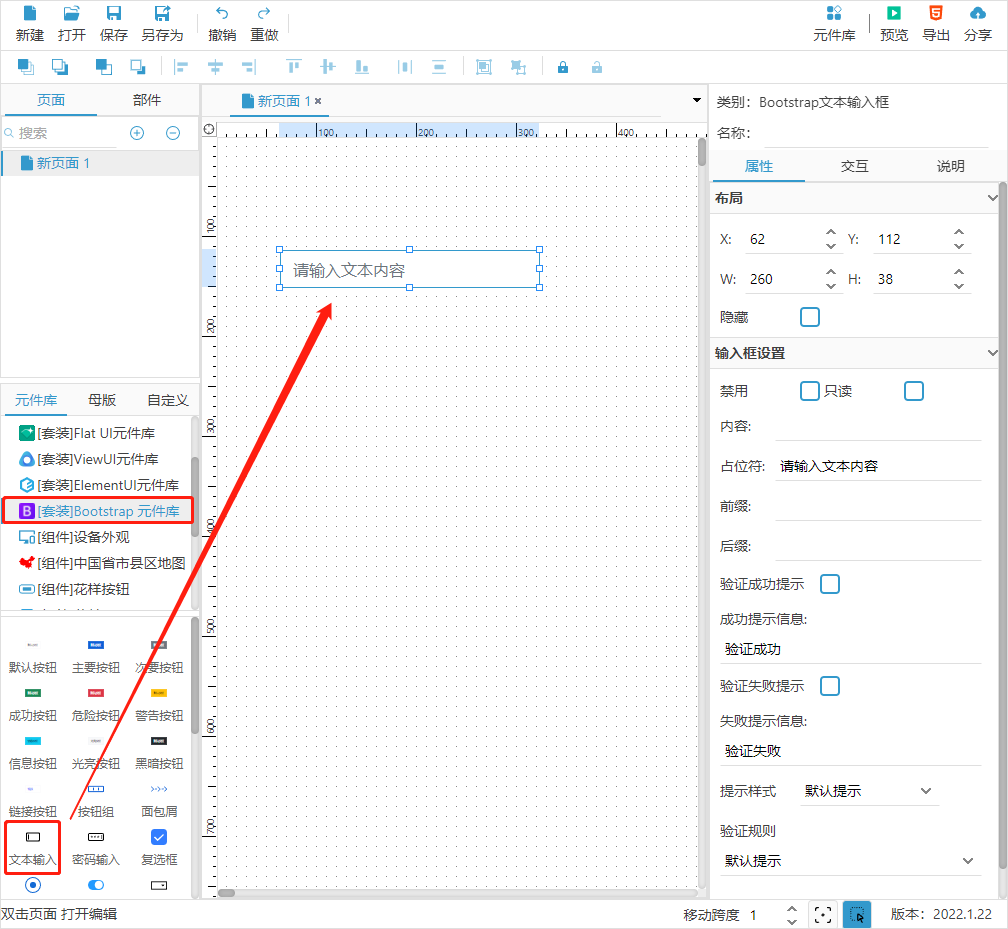Screen dimensions: 1008x929
Task: Switch to the 自定义 tab
Action: tap(168, 400)
